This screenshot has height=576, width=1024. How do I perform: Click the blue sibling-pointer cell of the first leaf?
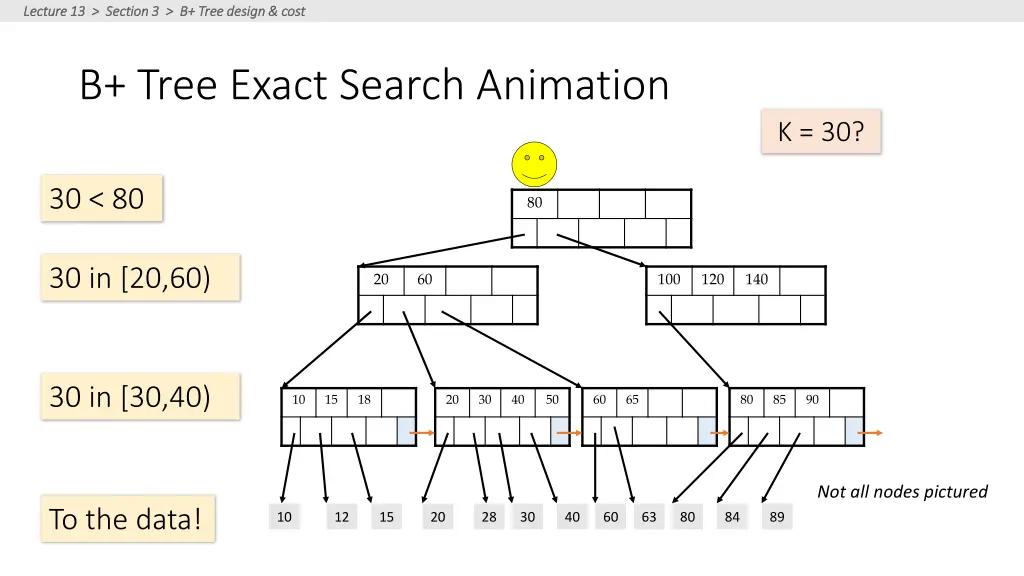coord(406,431)
